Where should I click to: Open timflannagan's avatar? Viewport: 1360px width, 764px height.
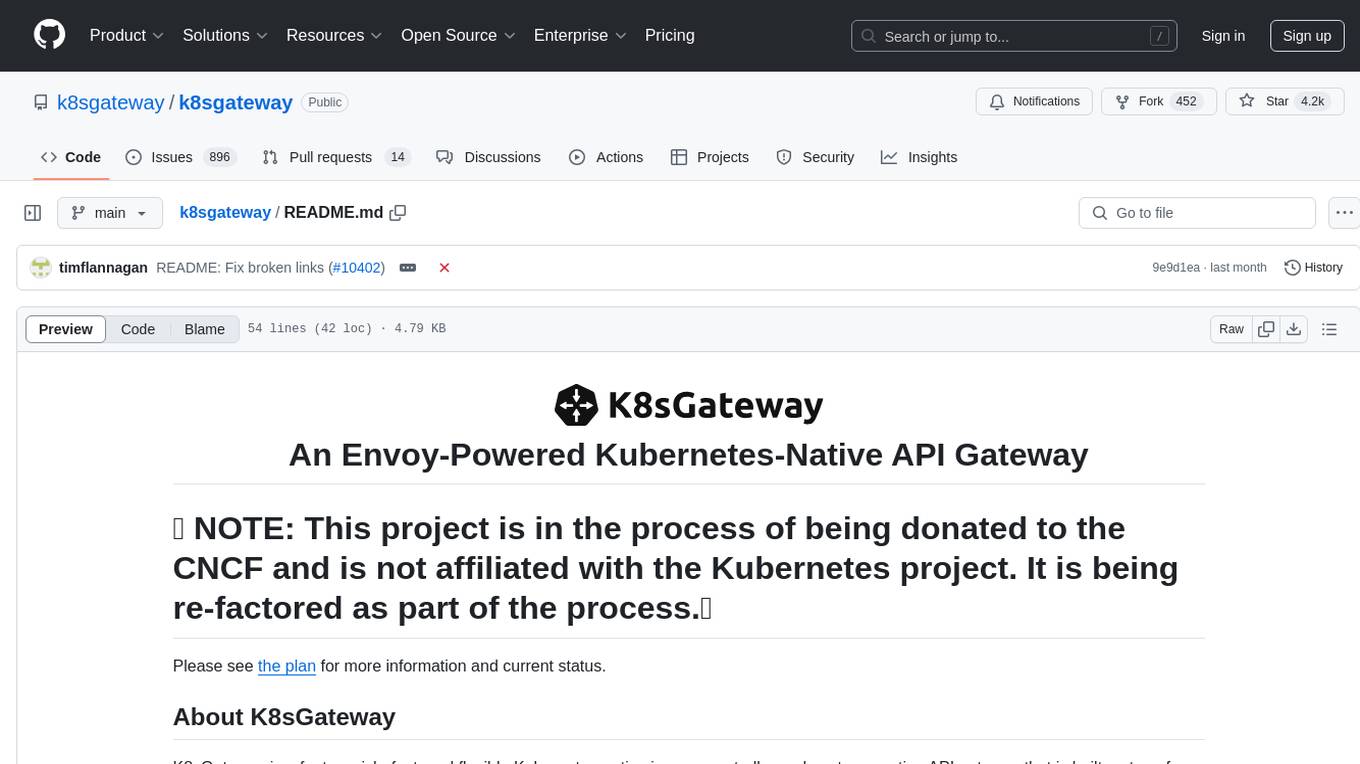pyautogui.click(x=41, y=267)
